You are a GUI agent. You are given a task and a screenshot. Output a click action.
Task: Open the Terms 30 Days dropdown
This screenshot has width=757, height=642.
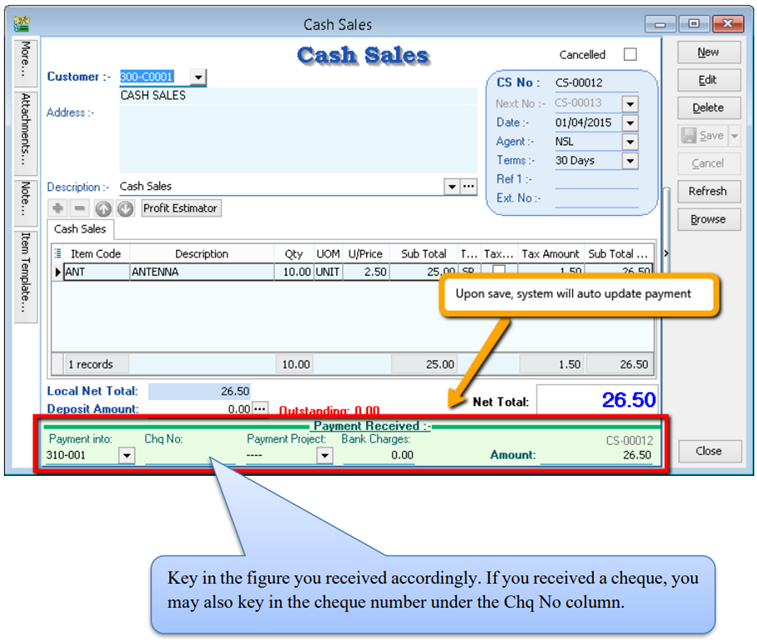(x=629, y=160)
